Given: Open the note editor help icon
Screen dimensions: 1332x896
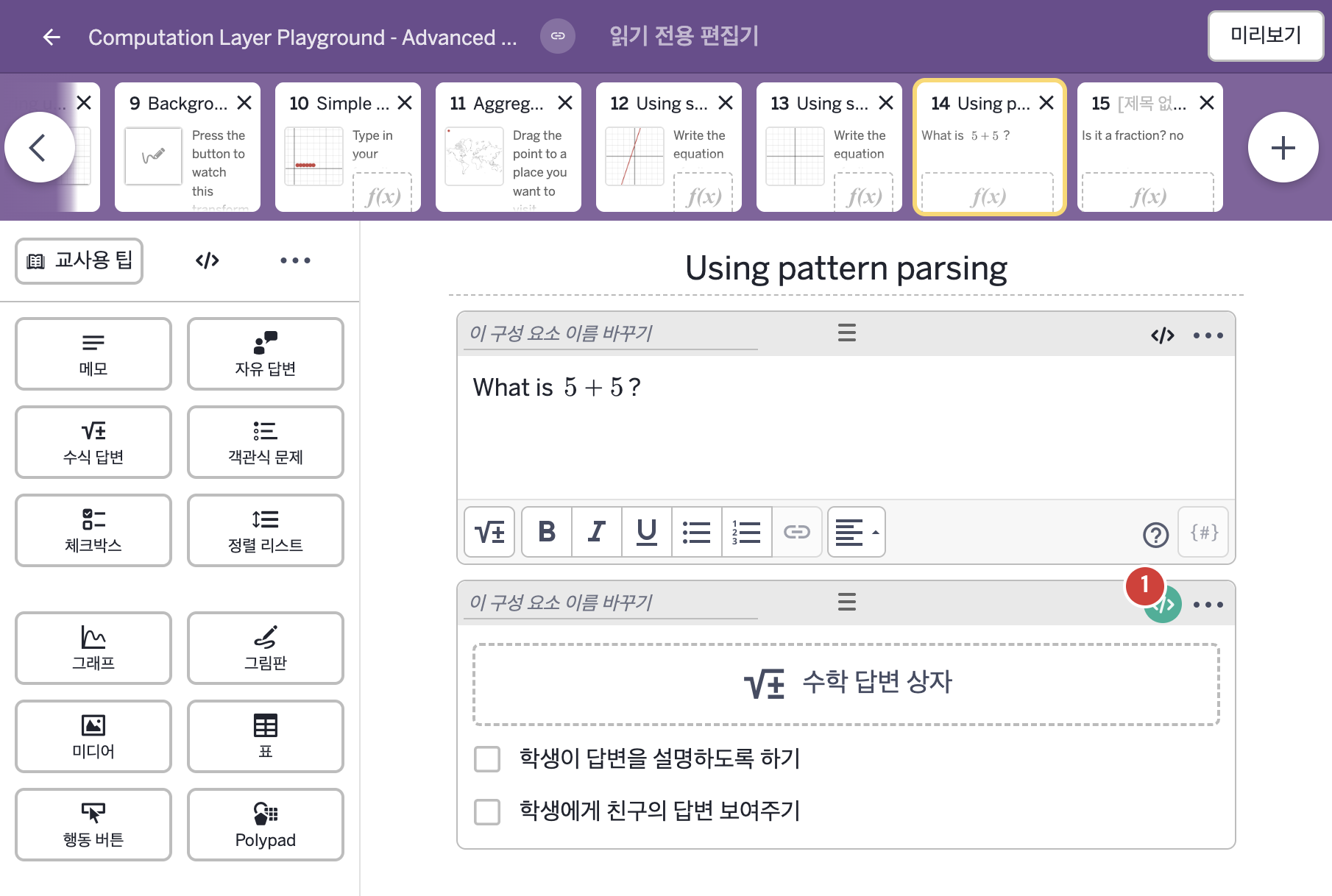Looking at the screenshot, I should (1155, 535).
